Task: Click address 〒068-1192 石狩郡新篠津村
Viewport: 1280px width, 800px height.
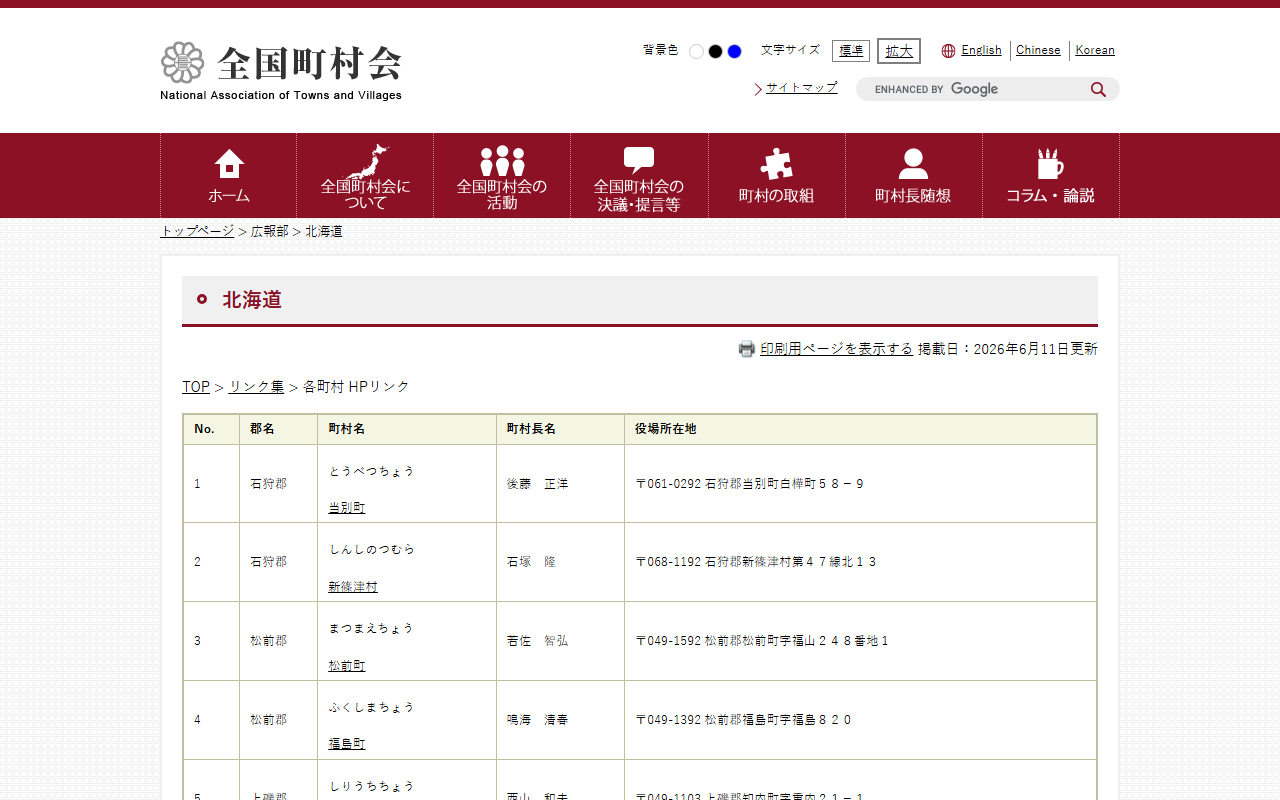Action: (756, 562)
